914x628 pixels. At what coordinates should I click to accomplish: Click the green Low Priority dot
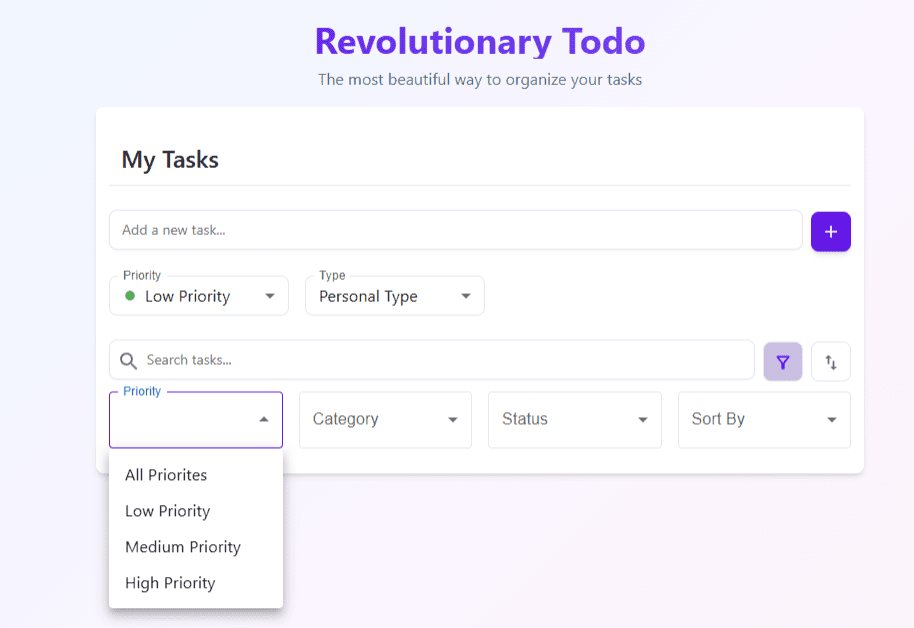pyautogui.click(x=130, y=296)
